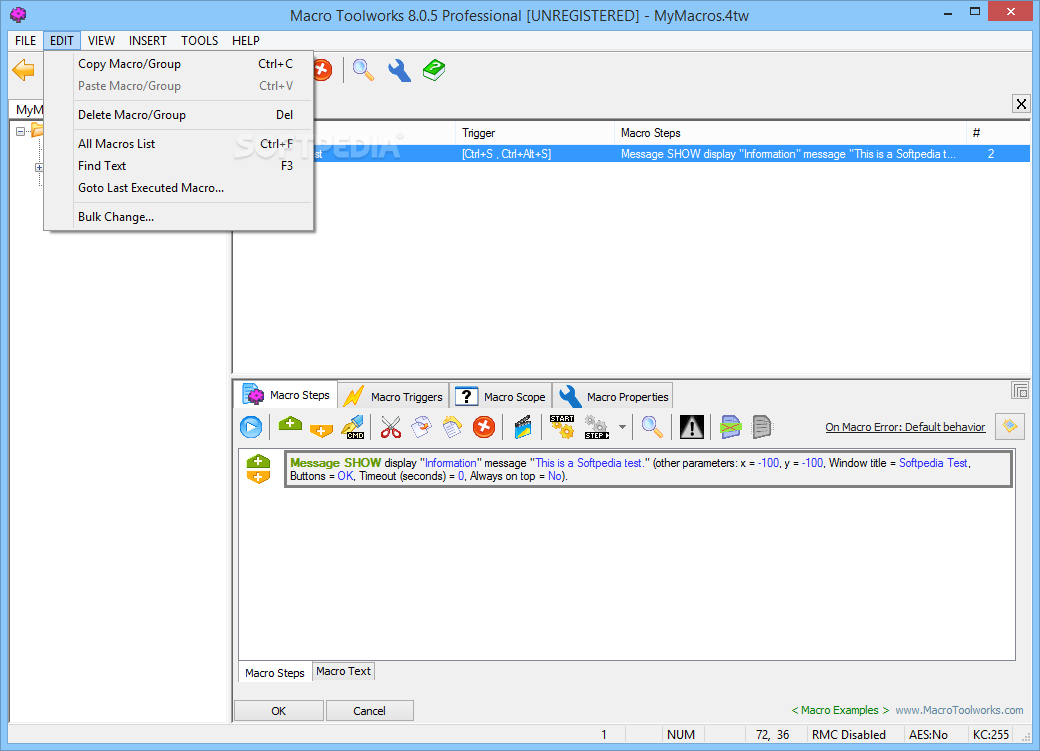Select the bottom Macro Steps tab
This screenshot has height=751, width=1040.
click(275, 673)
